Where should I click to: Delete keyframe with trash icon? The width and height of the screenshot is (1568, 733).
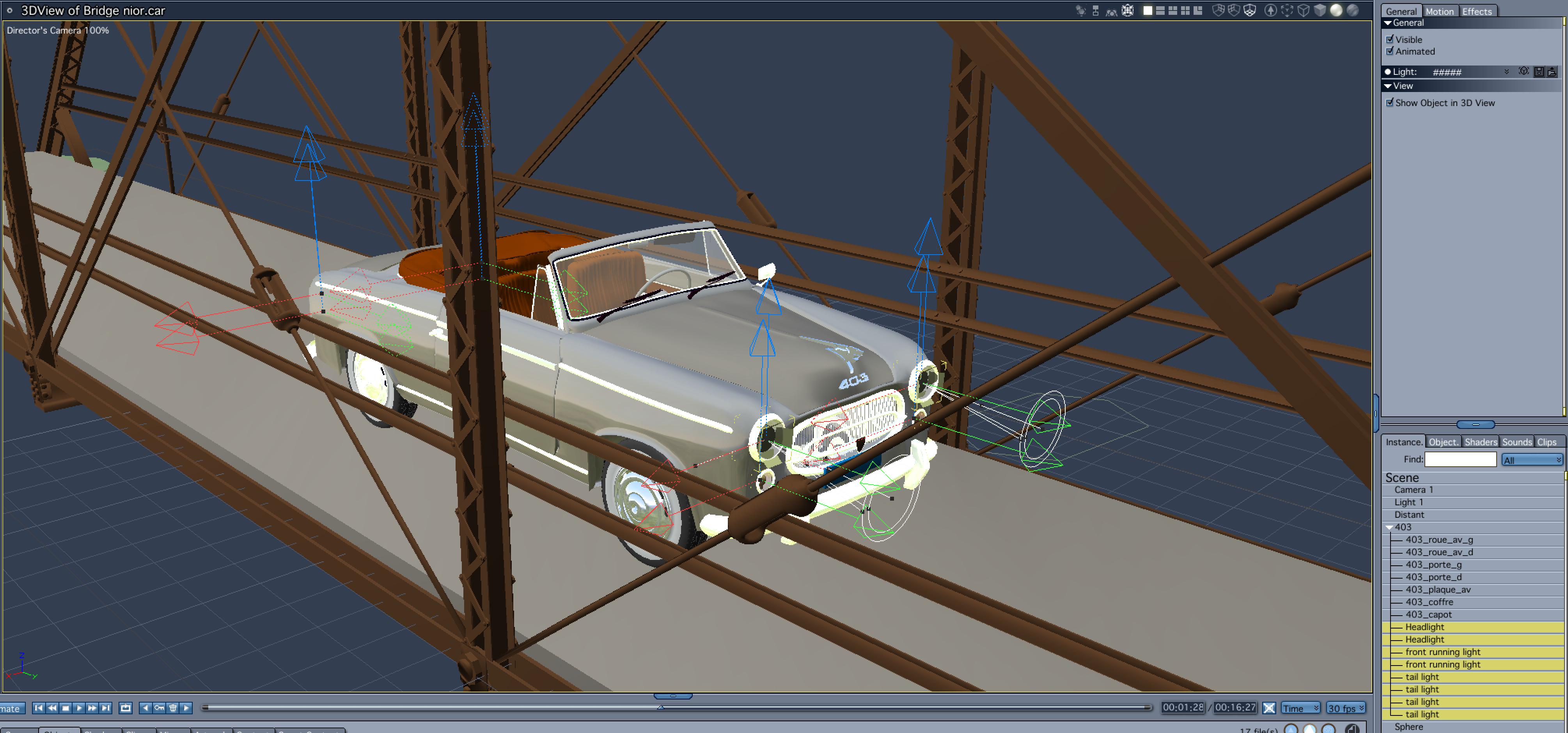tap(173, 707)
